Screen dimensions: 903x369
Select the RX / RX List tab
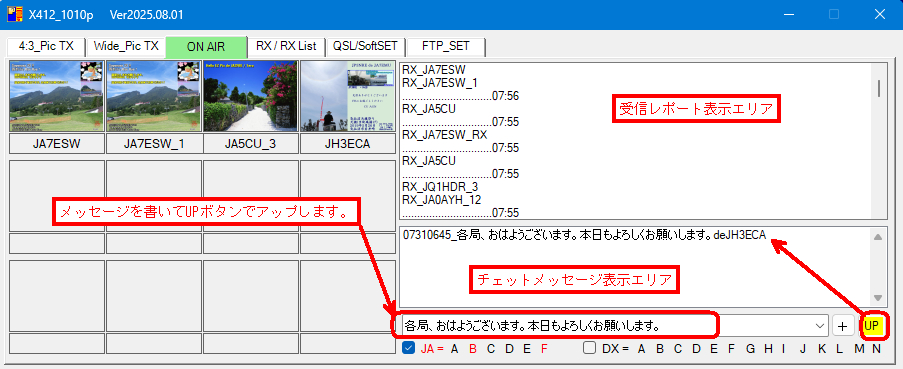(x=286, y=46)
